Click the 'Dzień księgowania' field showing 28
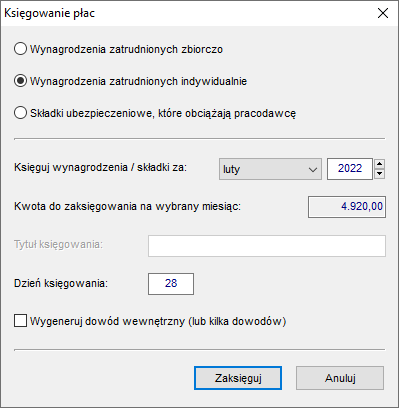The image size is (399, 408). 171,284
